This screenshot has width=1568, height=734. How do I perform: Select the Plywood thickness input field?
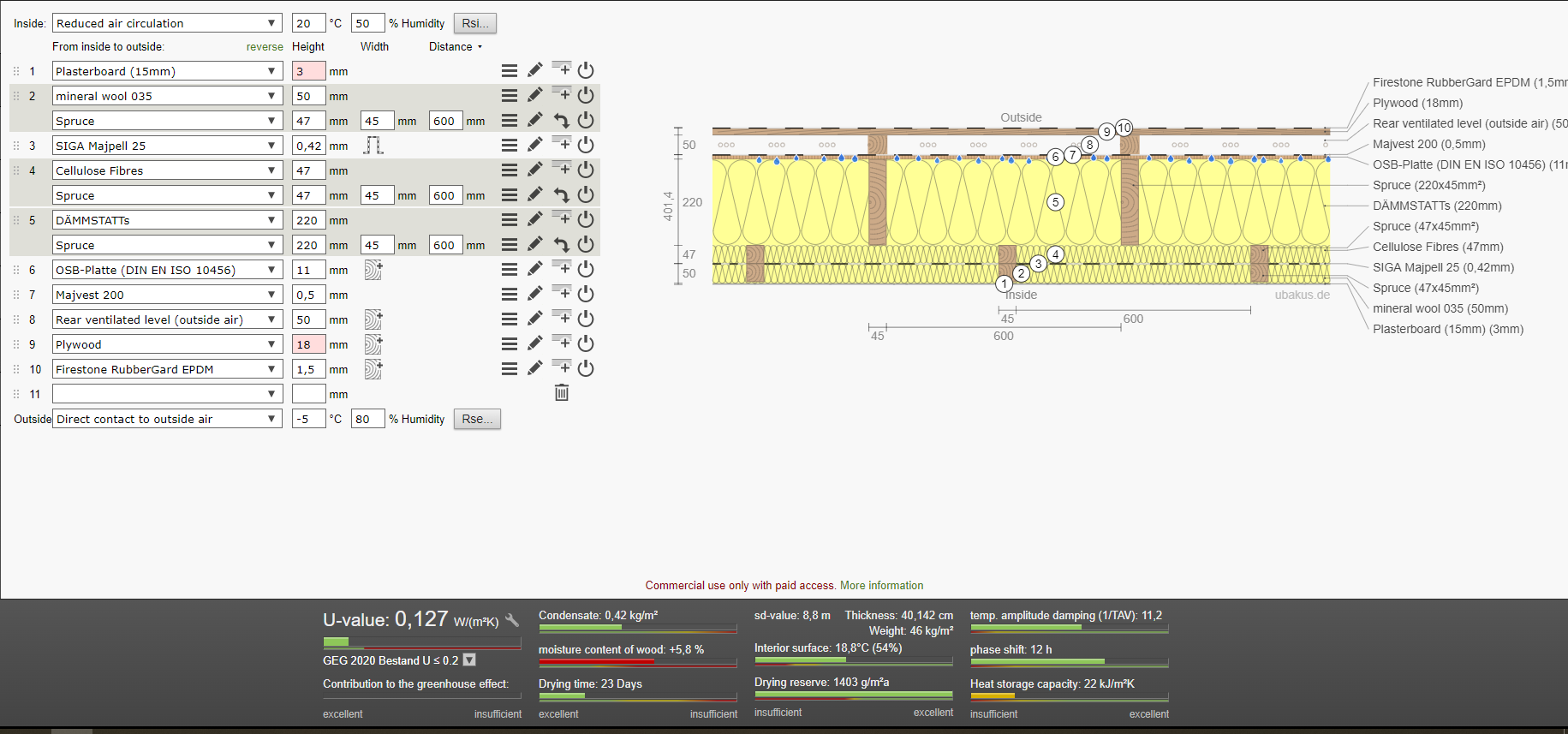(x=308, y=344)
